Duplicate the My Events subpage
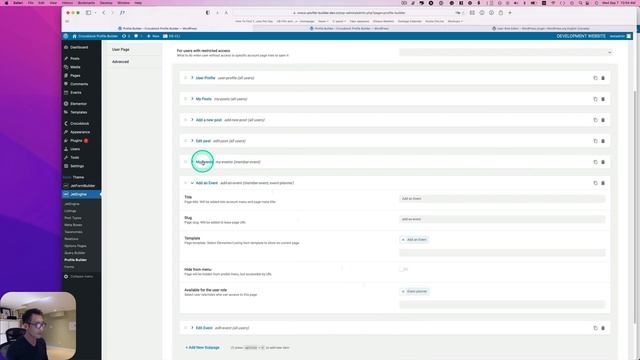Screen dimensions: 640x360 595,162
